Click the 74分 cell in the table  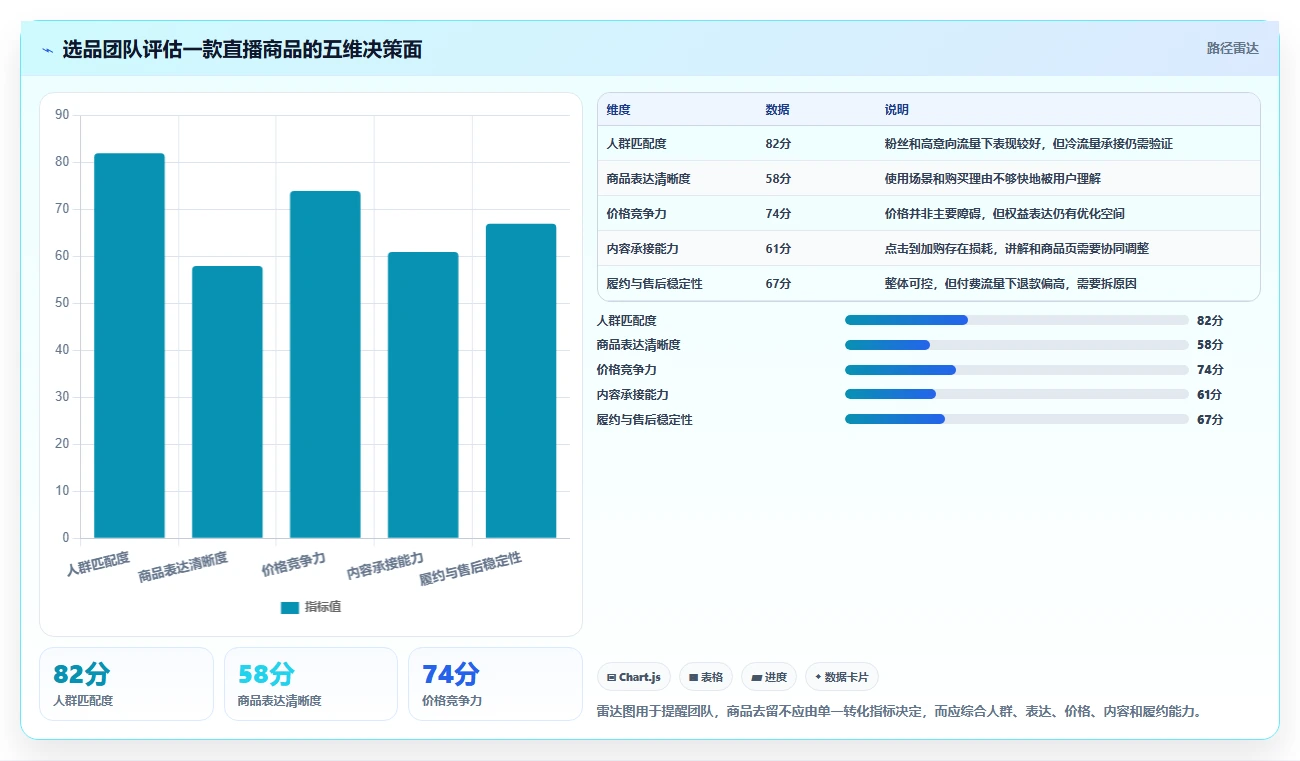click(779, 214)
